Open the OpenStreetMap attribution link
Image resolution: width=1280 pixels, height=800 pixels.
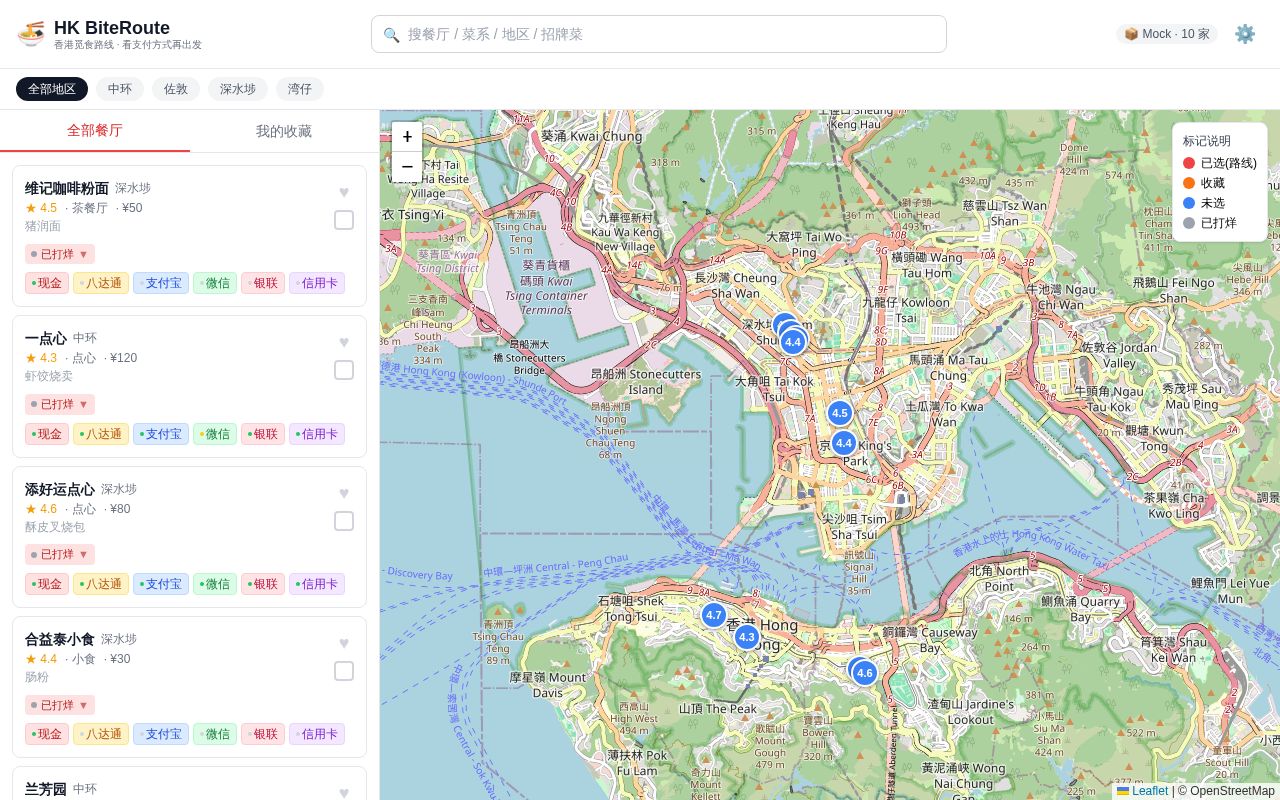click(1231, 791)
